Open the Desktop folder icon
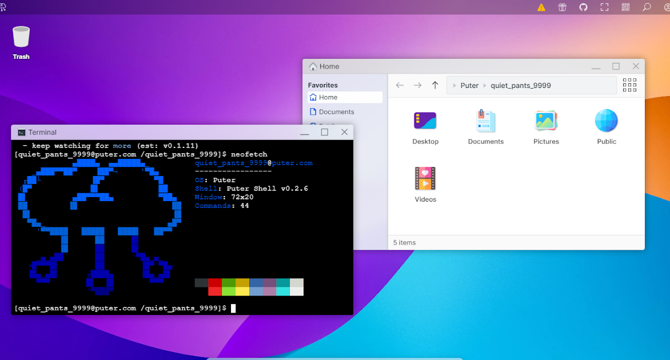670x360 pixels. tap(425, 121)
